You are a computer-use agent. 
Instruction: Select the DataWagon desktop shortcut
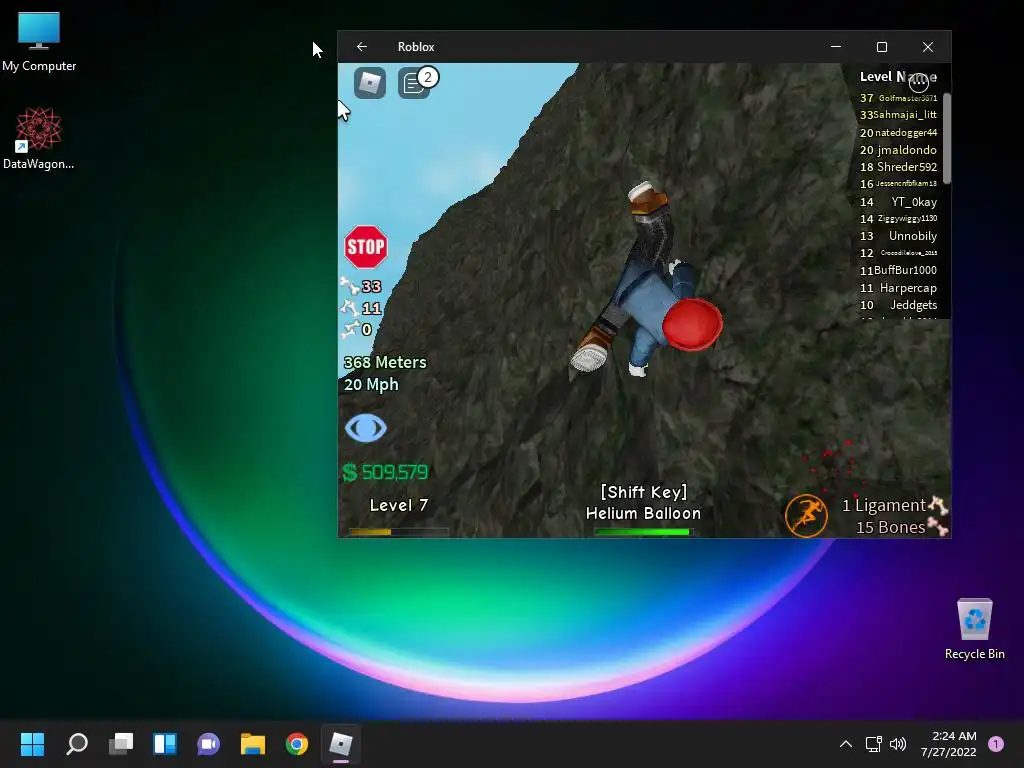(39, 139)
